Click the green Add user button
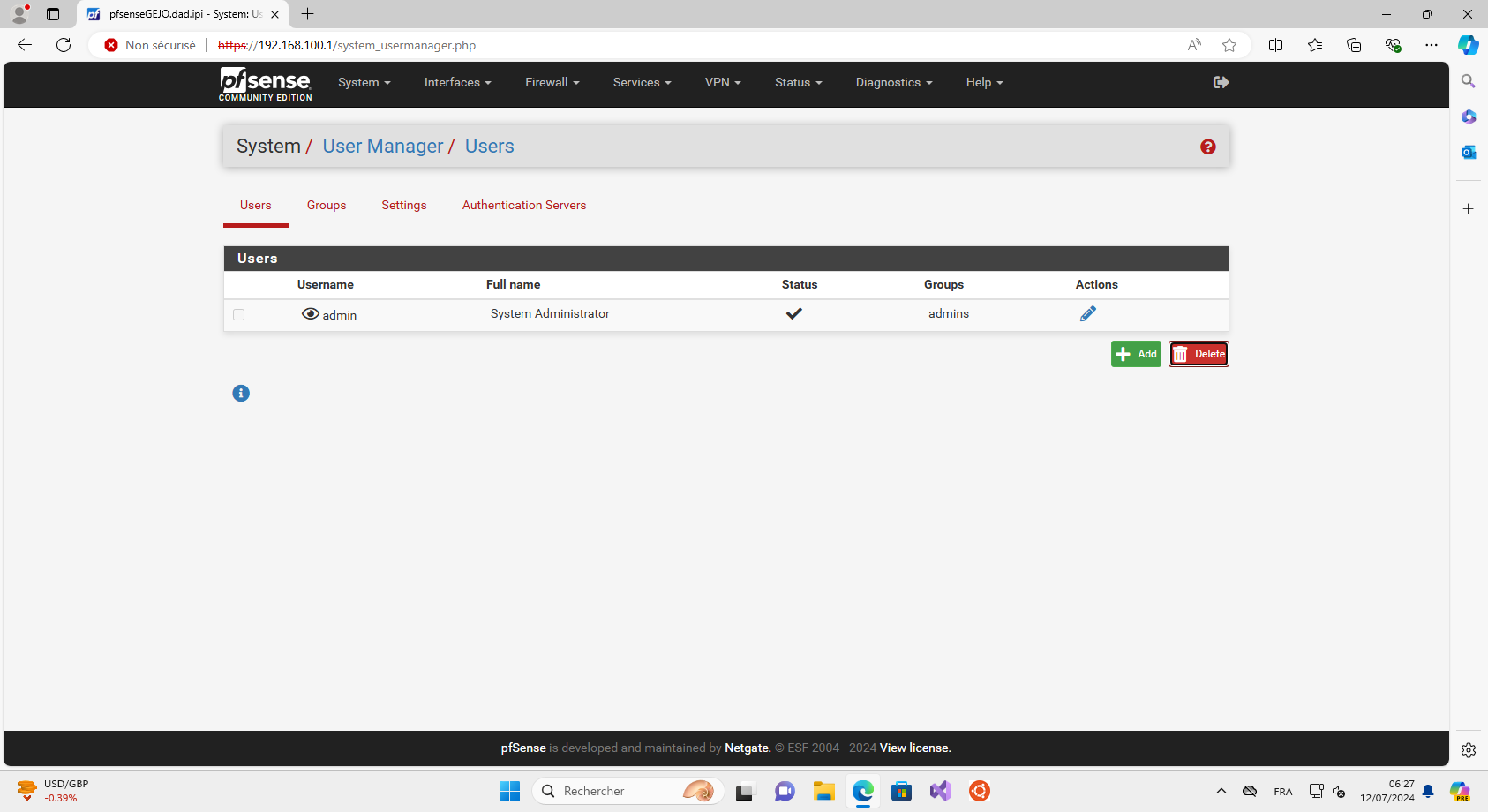The image size is (1488, 812). [x=1136, y=354]
